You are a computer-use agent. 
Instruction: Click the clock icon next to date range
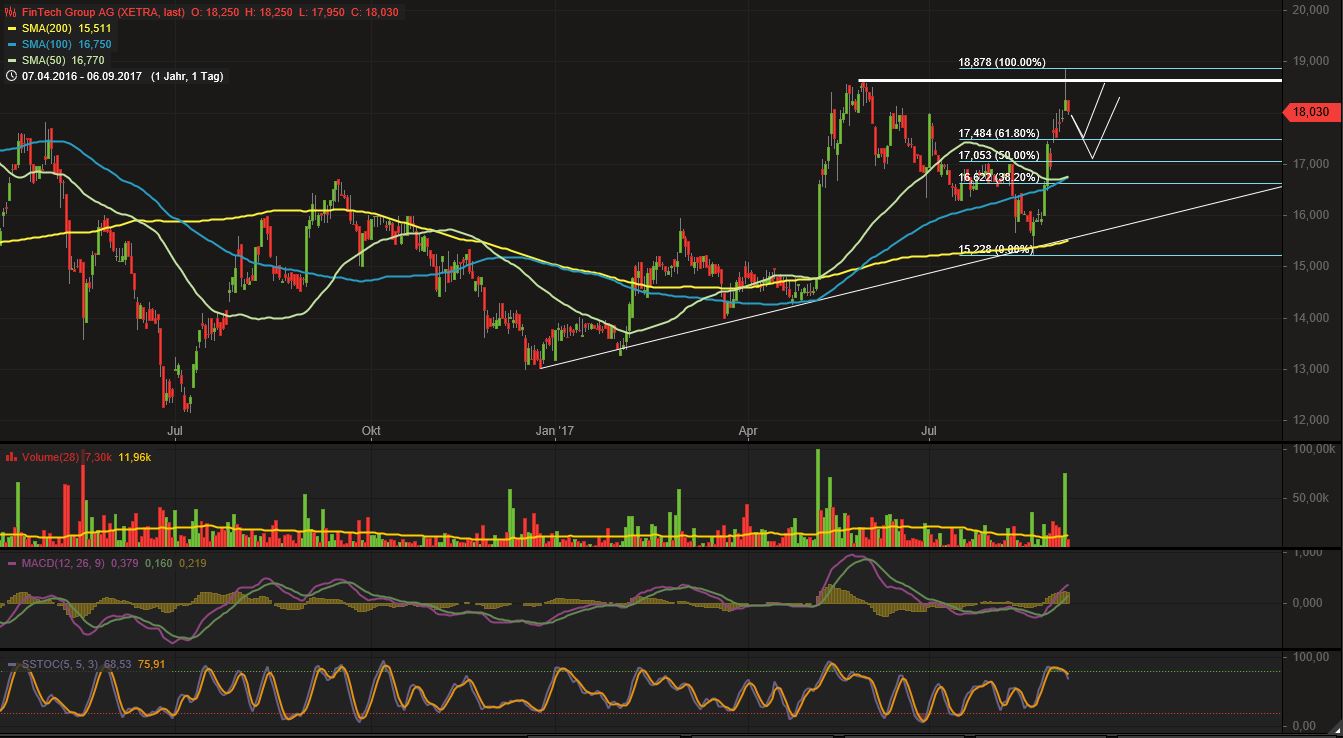click(10, 75)
